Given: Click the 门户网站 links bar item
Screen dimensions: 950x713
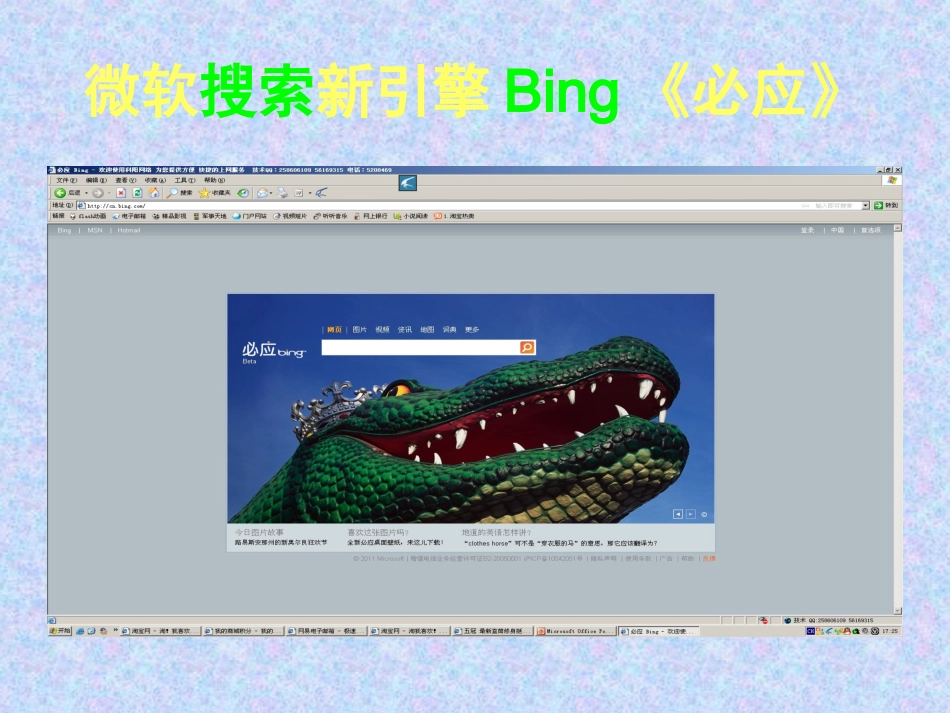Looking at the screenshot, I should 250,216.
